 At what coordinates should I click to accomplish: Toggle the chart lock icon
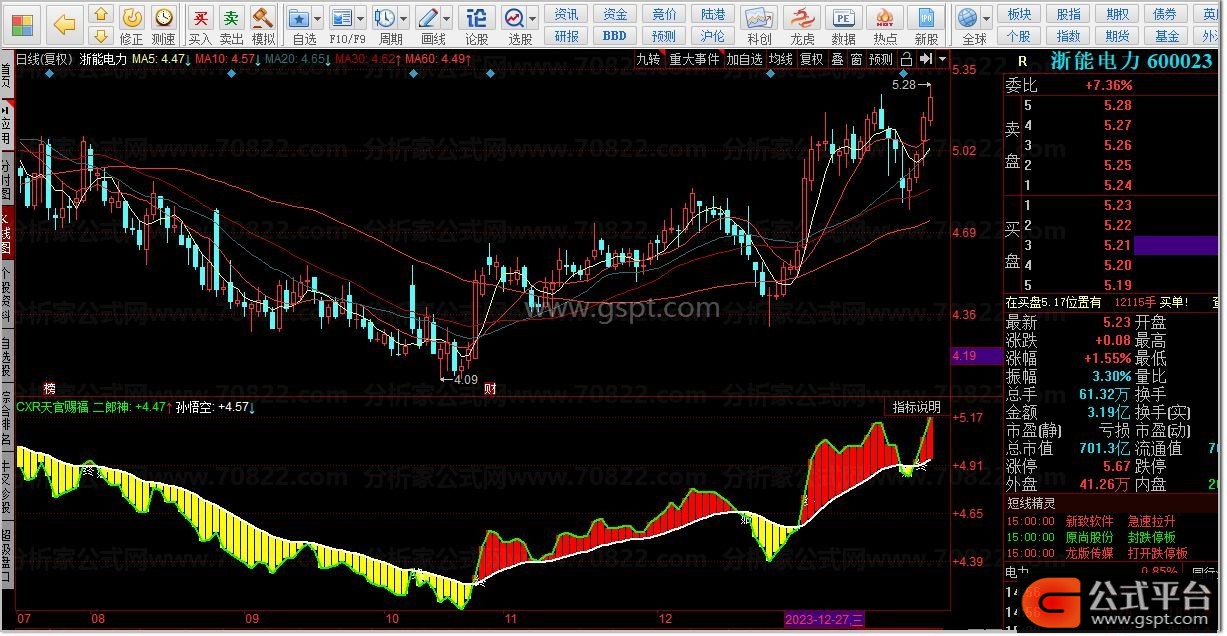pyautogui.click(x=907, y=59)
